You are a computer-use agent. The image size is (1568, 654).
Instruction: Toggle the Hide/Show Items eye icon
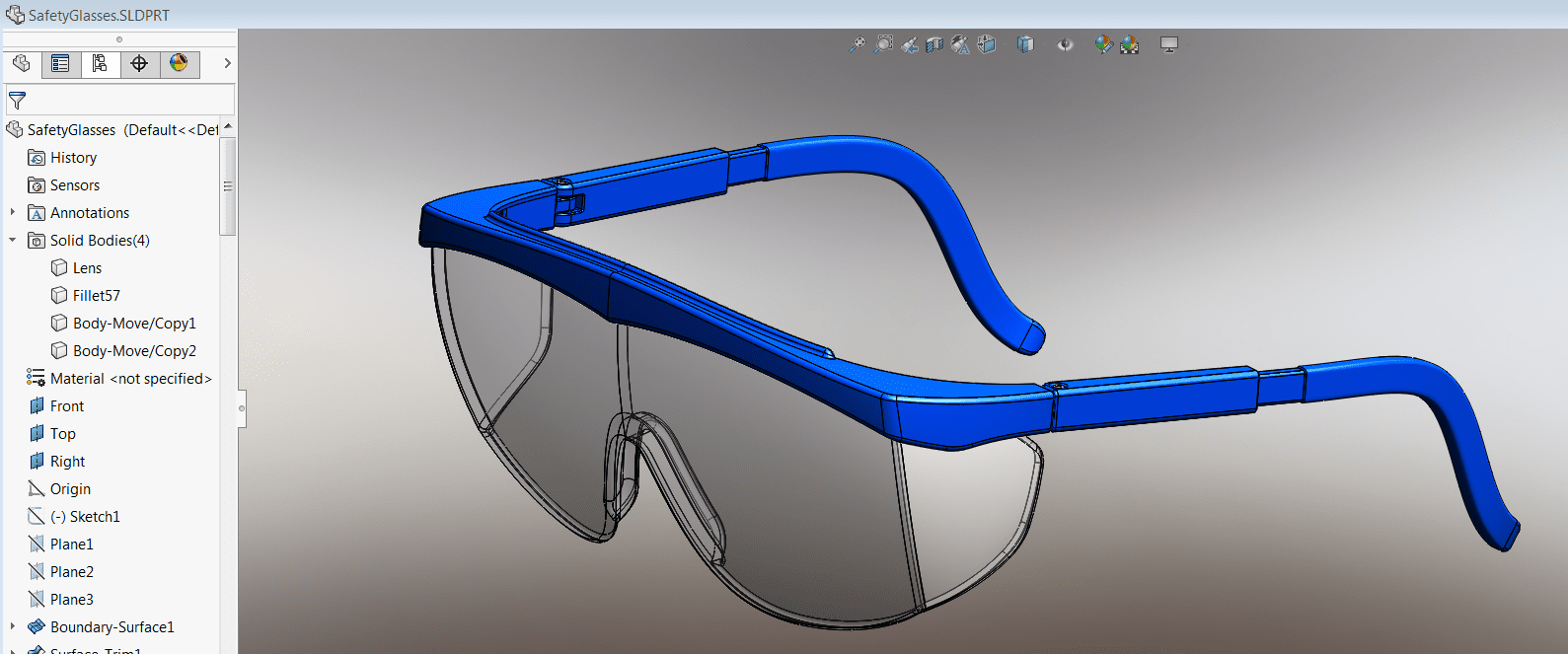1065,44
